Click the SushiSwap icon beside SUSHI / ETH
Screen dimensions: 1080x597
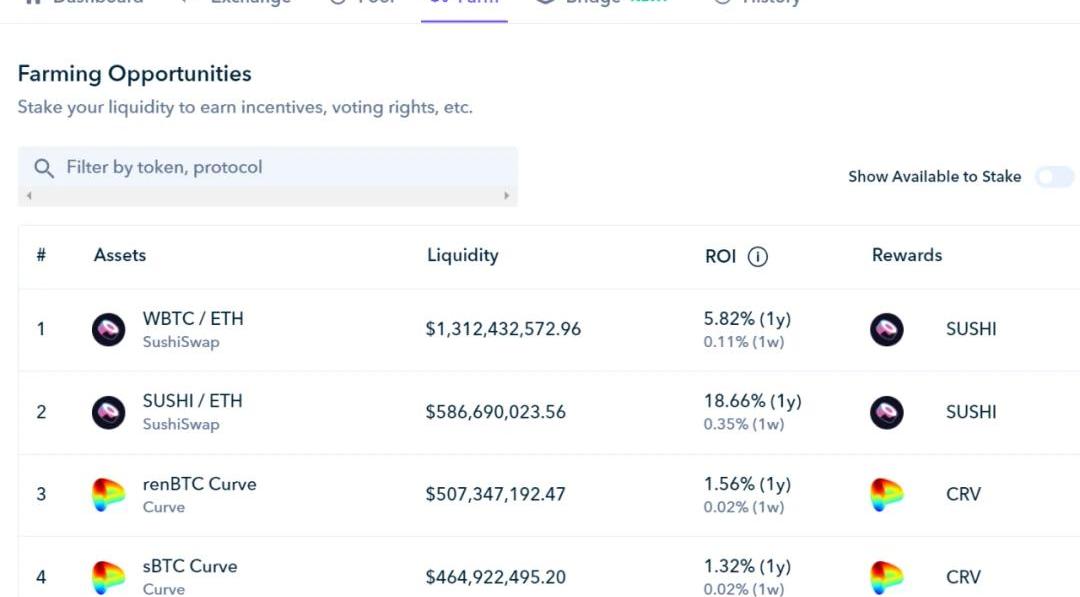point(109,412)
